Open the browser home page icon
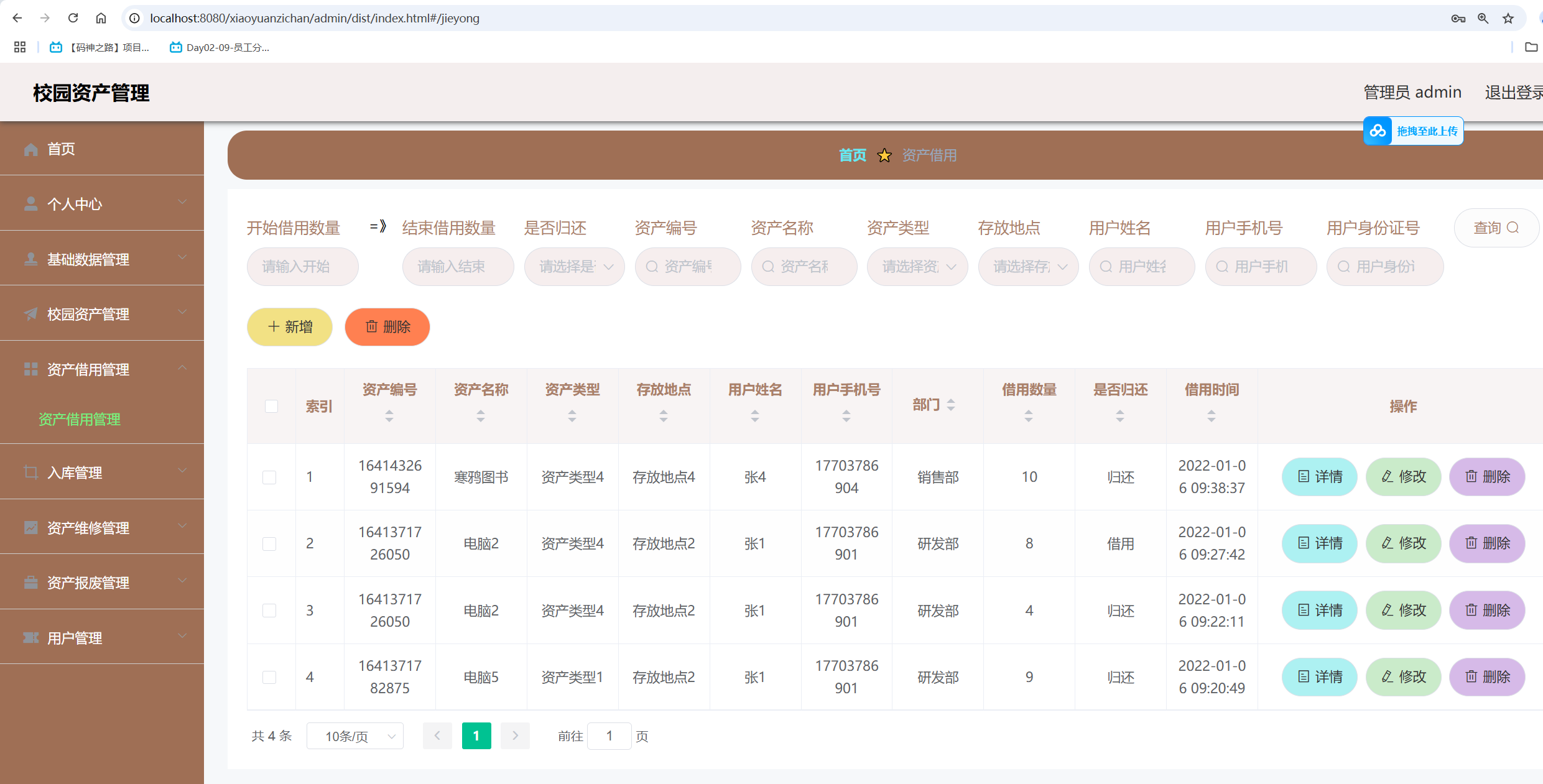The height and width of the screenshot is (784, 1543). [x=101, y=18]
